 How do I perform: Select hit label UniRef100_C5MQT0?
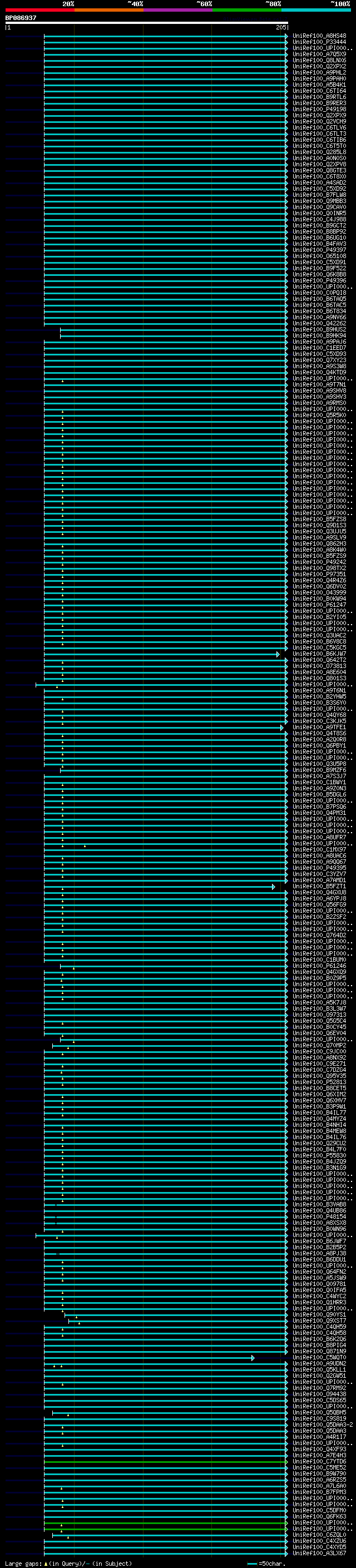click(319, 1357)
